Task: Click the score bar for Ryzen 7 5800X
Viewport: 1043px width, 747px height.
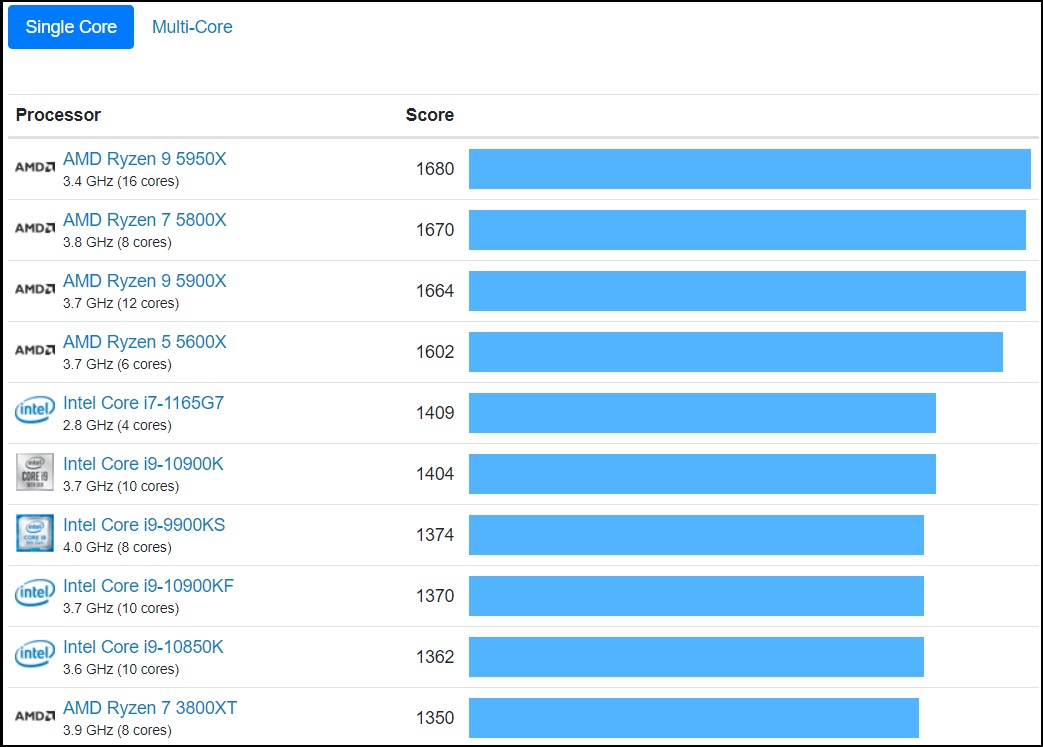Action: click(x=747, y=230)
